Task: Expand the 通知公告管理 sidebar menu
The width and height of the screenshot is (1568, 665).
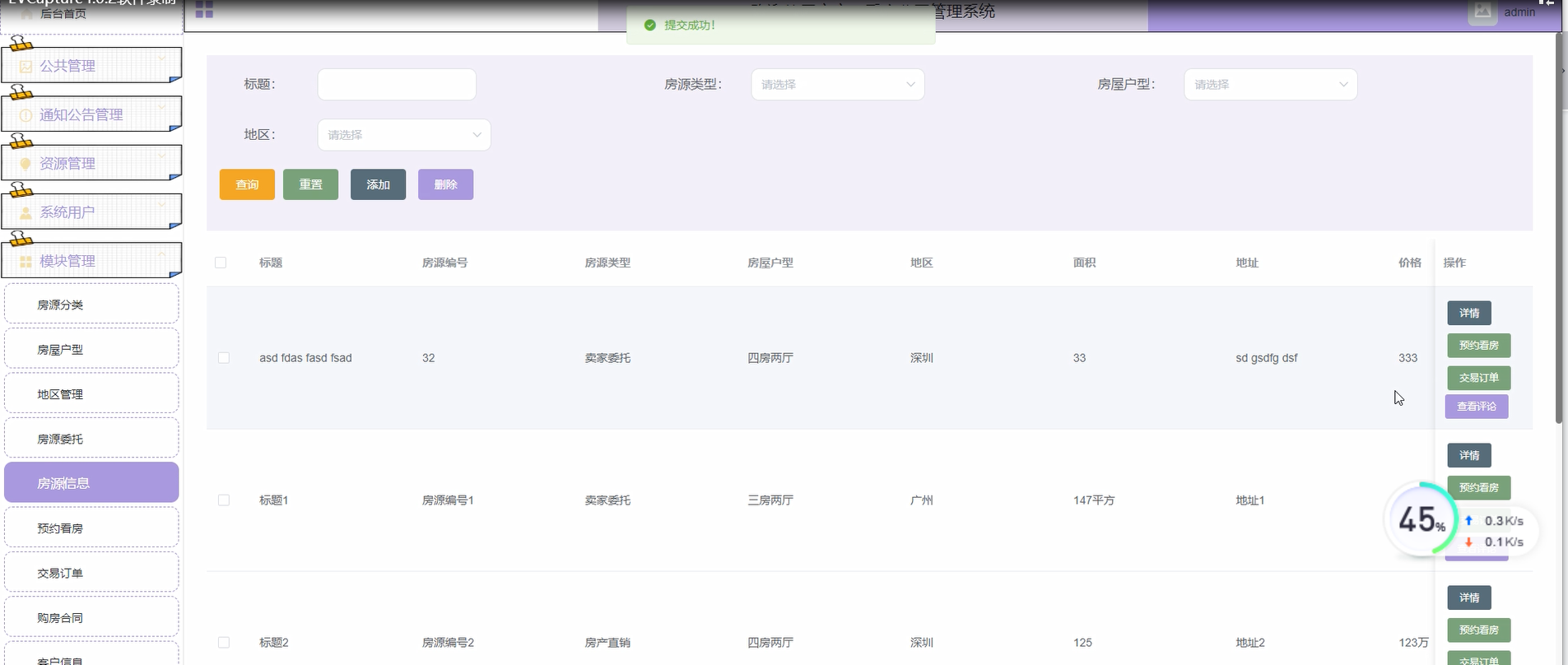Action: [91, 114]
